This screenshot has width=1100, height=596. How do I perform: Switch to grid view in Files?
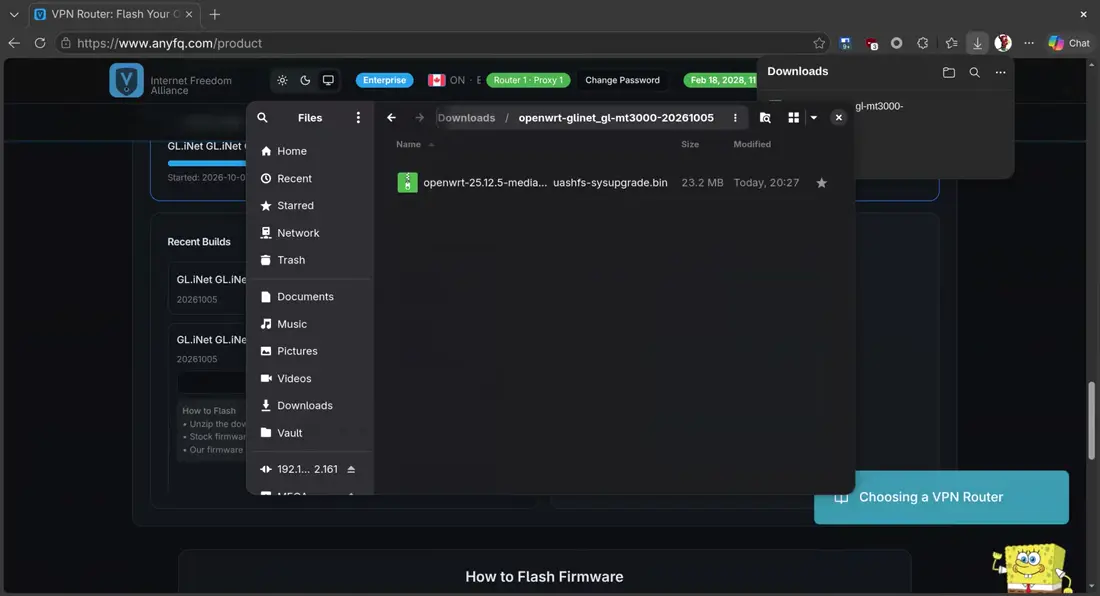coord(793,118)
